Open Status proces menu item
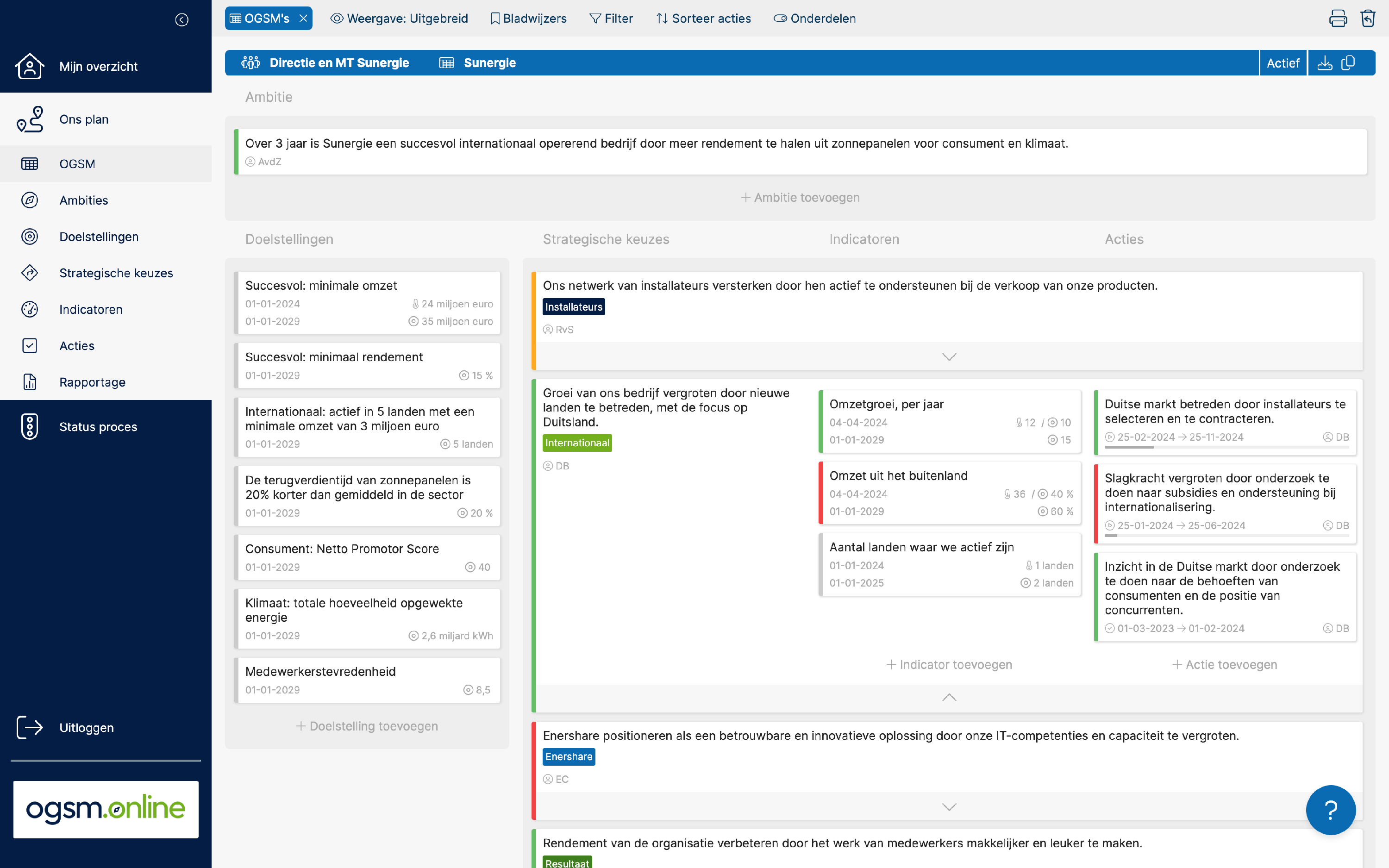 98,426
